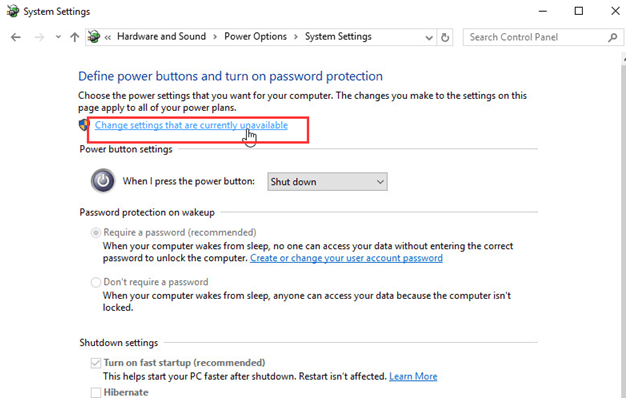Screen dimensions: 628x400
Task: Click the Search Control Panel field
Action: [x=535, y=37]
